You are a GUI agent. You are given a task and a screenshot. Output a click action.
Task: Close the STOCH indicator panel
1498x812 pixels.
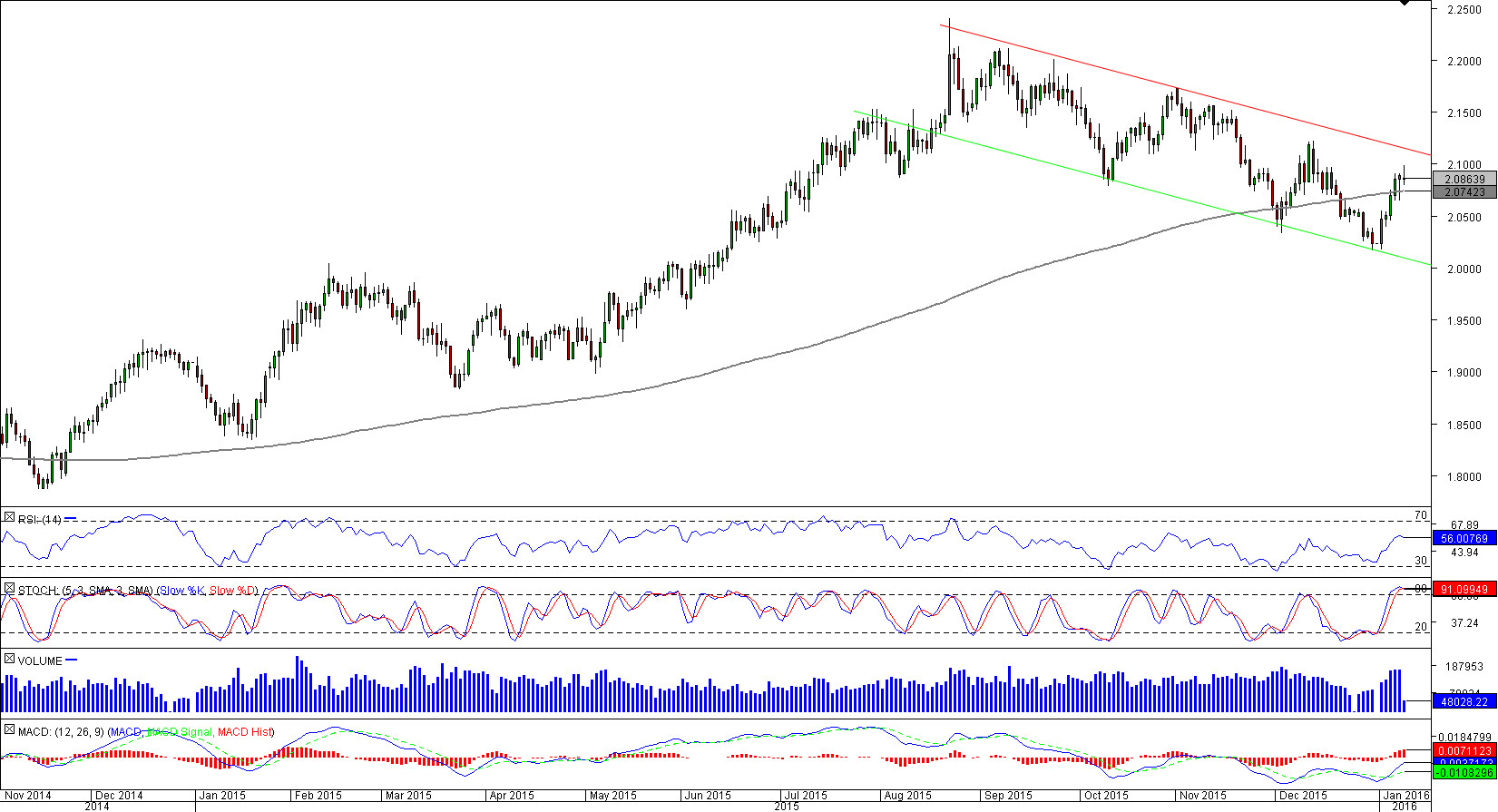point(9,590)
